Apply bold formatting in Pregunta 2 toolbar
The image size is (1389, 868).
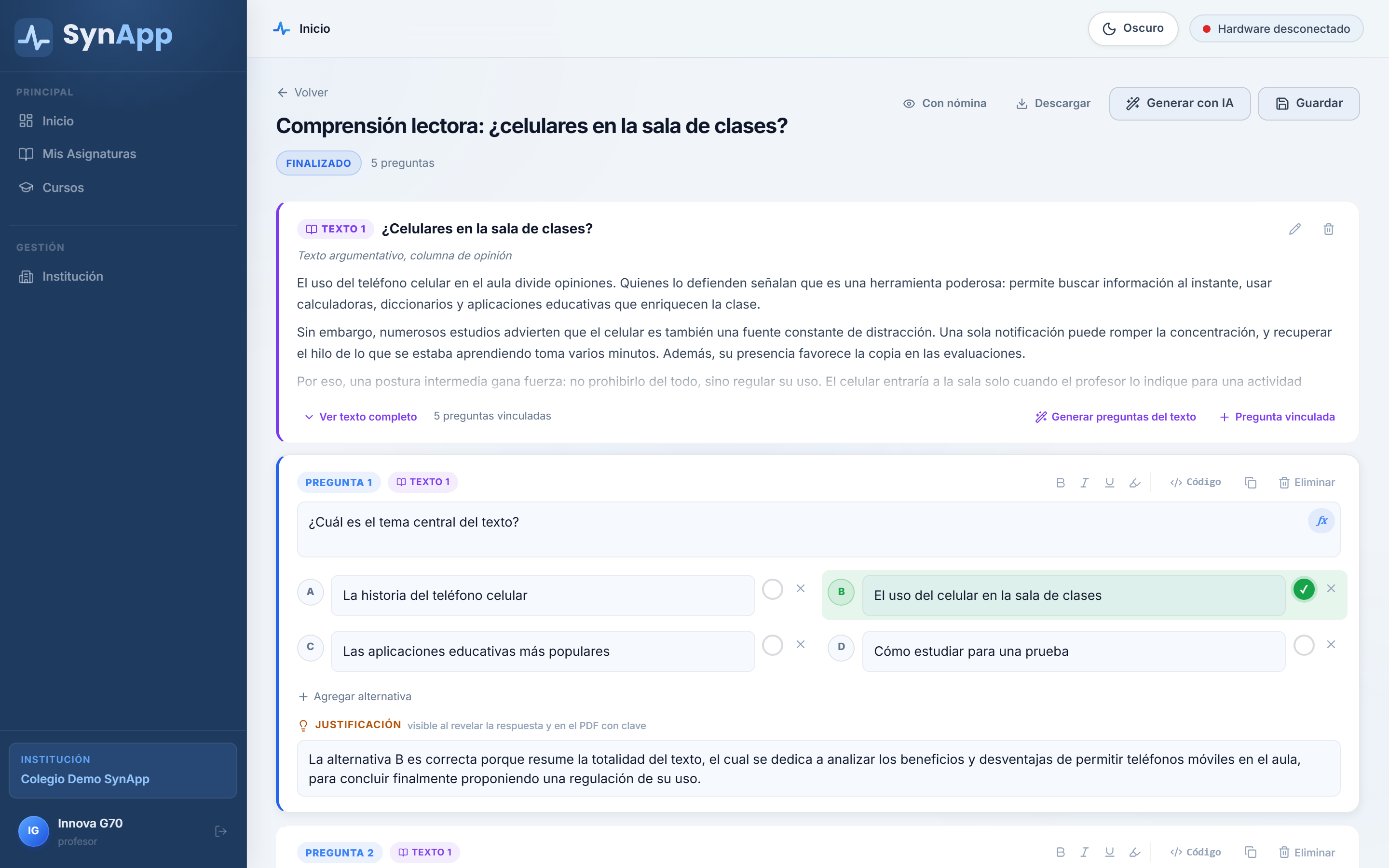tap(1060, 853)
